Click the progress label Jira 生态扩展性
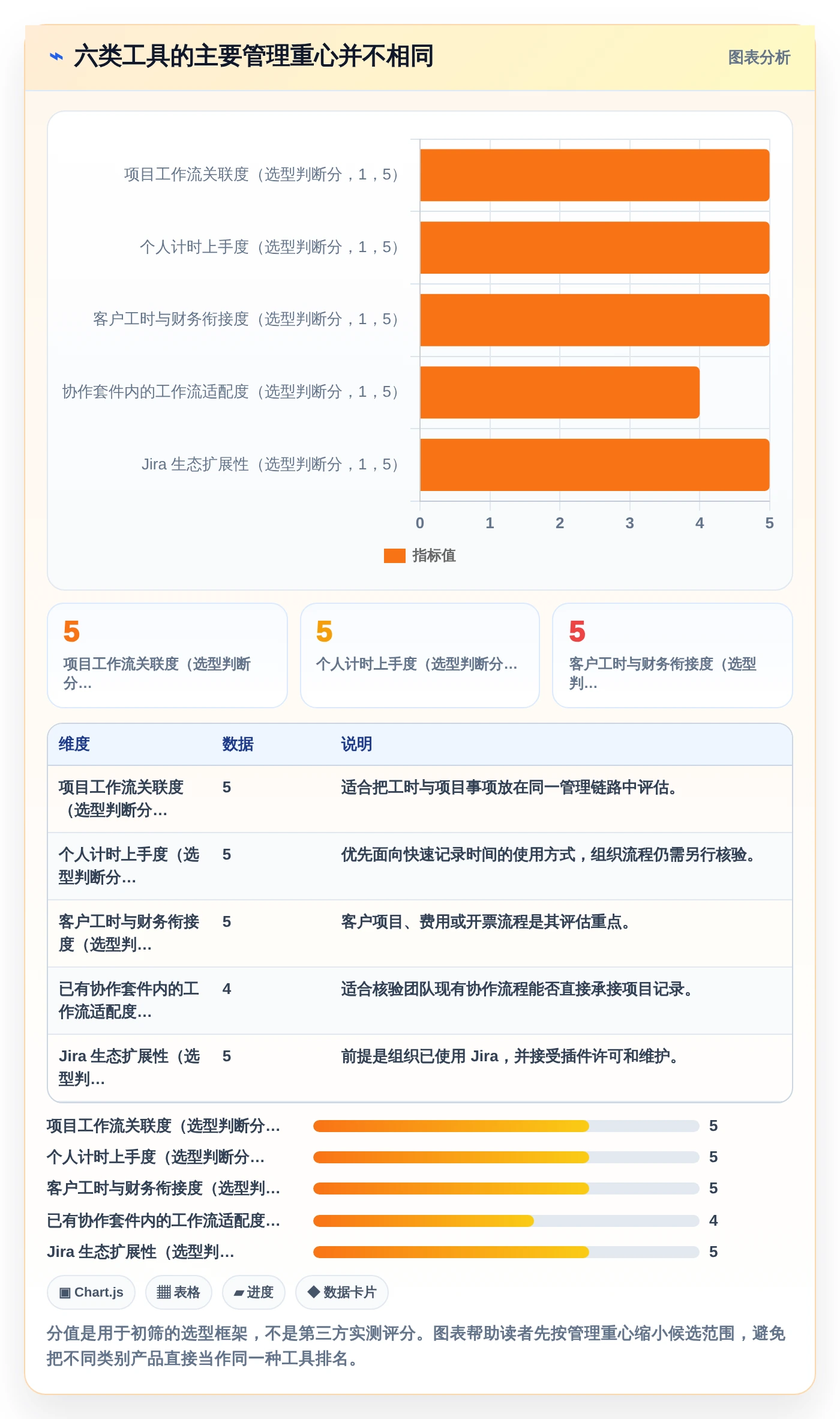 (x=141, y=1252)
